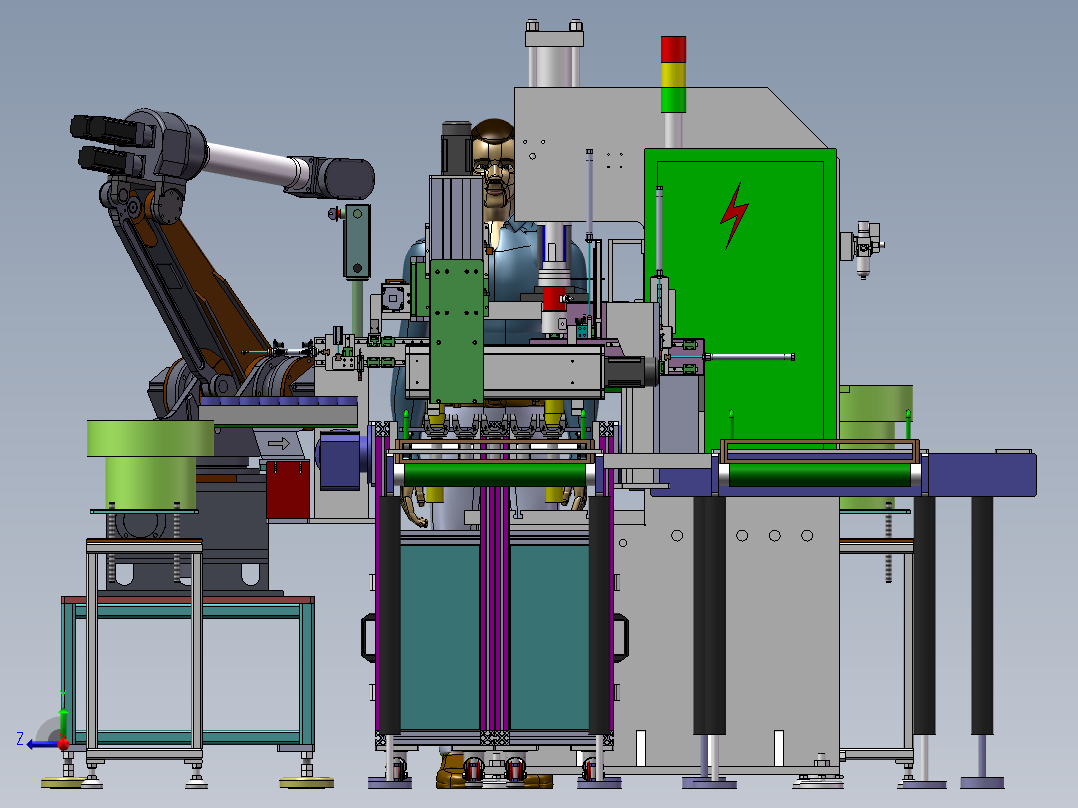Click the right black cabinet handle
The image size is (1078, 808).
(x=621, y=637)
